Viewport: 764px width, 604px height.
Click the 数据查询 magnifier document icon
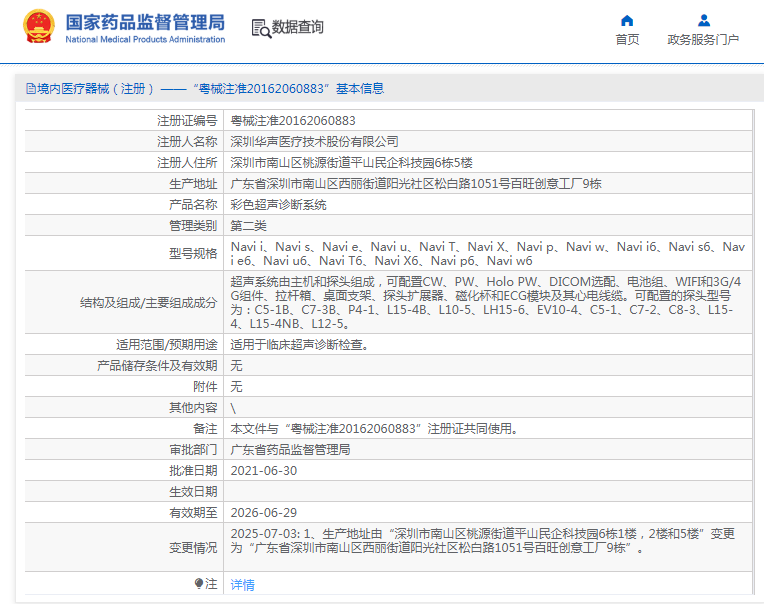tap(260, 28)
